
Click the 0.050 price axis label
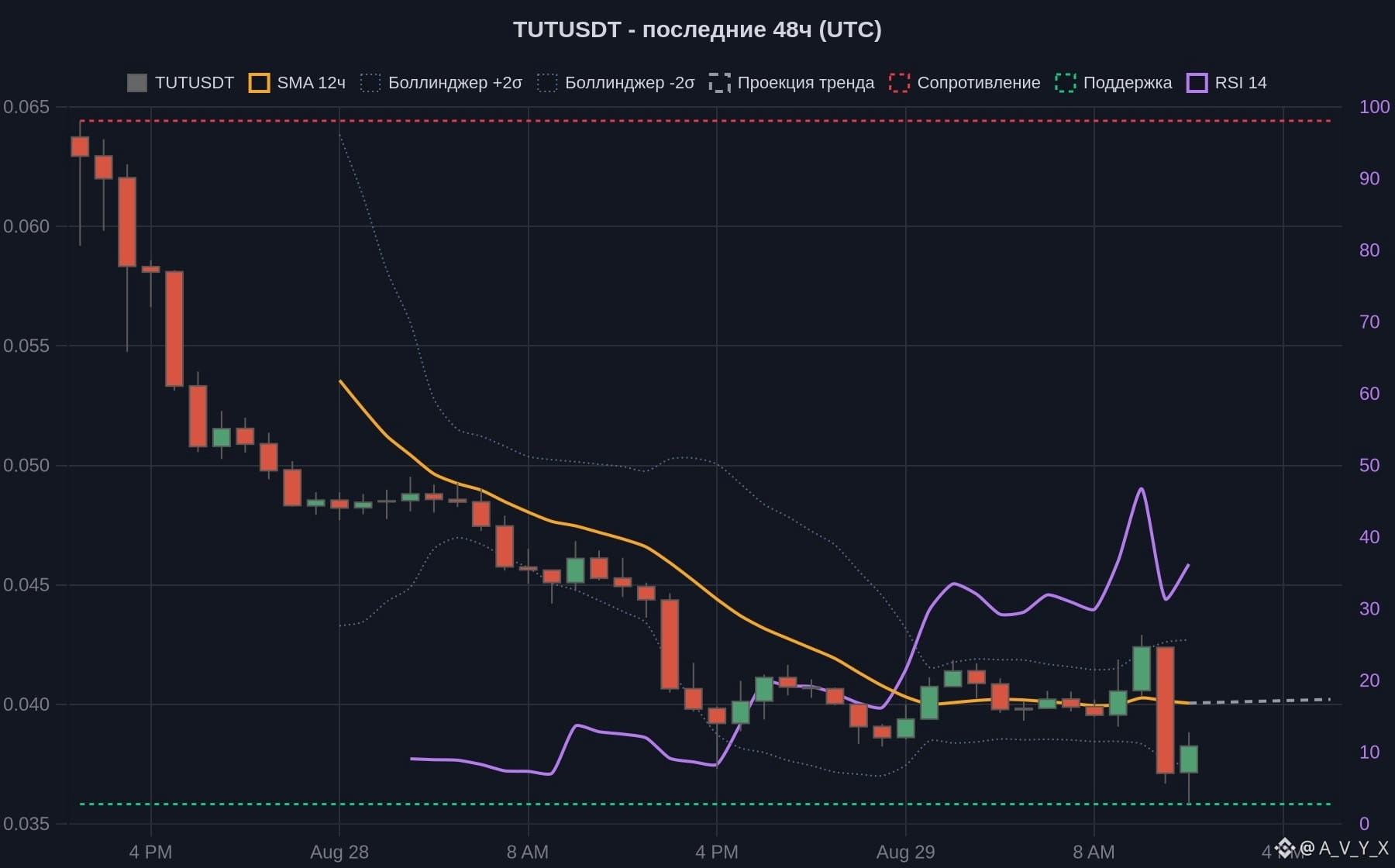pos(26,465)
